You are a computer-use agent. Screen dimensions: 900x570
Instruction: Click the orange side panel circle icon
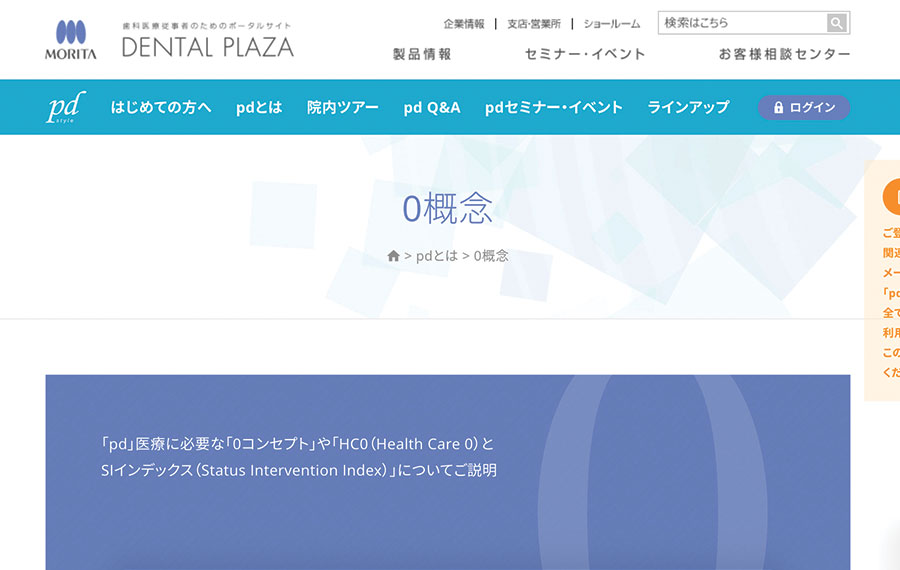[891, 197]
